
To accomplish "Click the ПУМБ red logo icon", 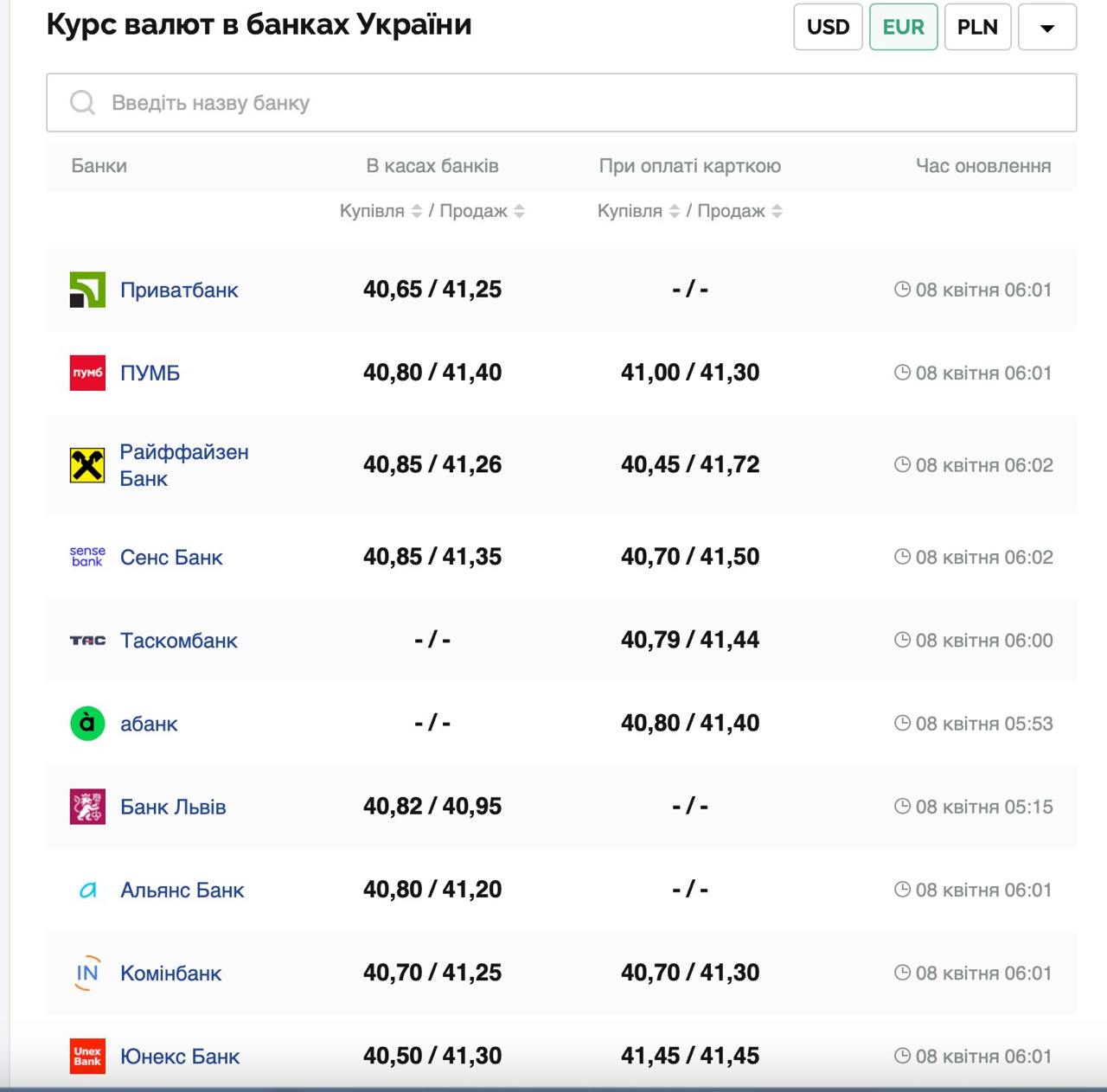I will click(x=87, y=373).
